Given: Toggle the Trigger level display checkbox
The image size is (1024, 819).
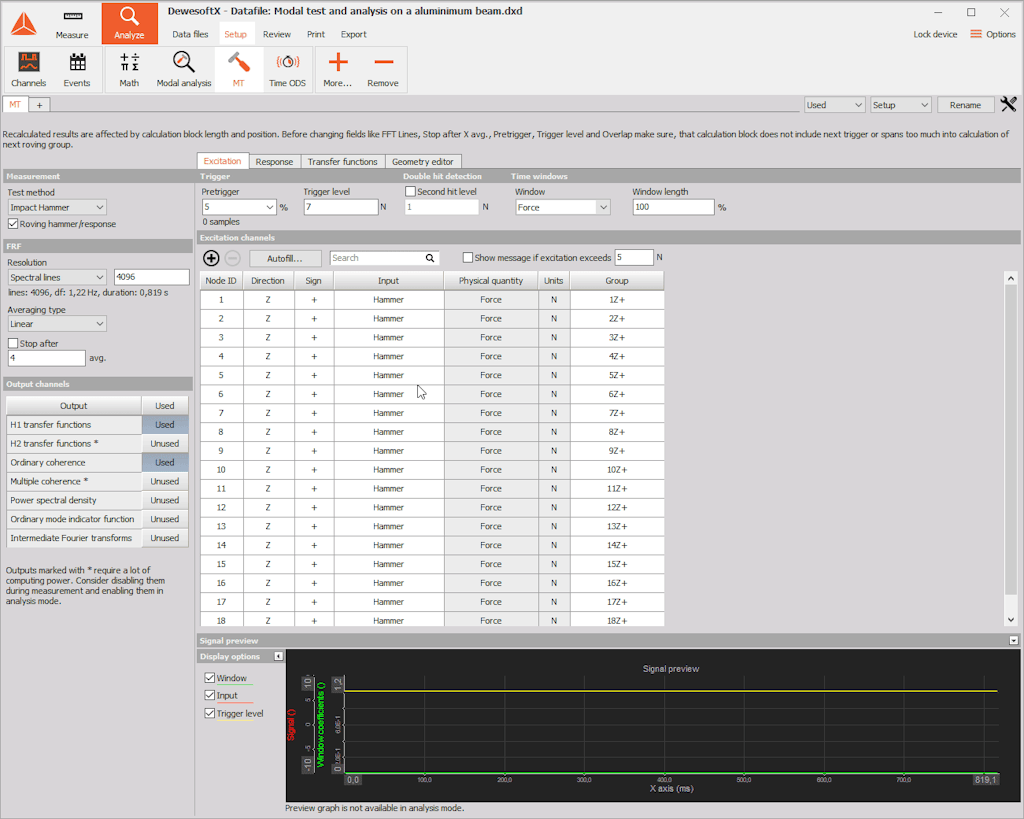Looking at the screenshot, I should 210,713.
